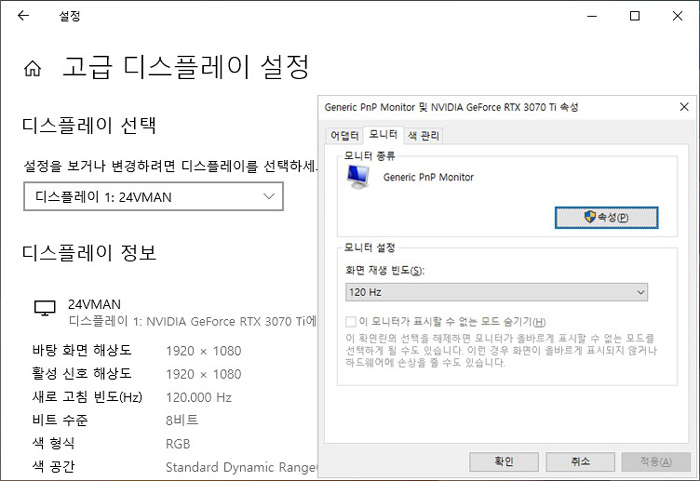Expand the 화면 재생 빈도 120 Hz dropdown
The height and width of the screenshot is (481, 700).
click(495, 292)
